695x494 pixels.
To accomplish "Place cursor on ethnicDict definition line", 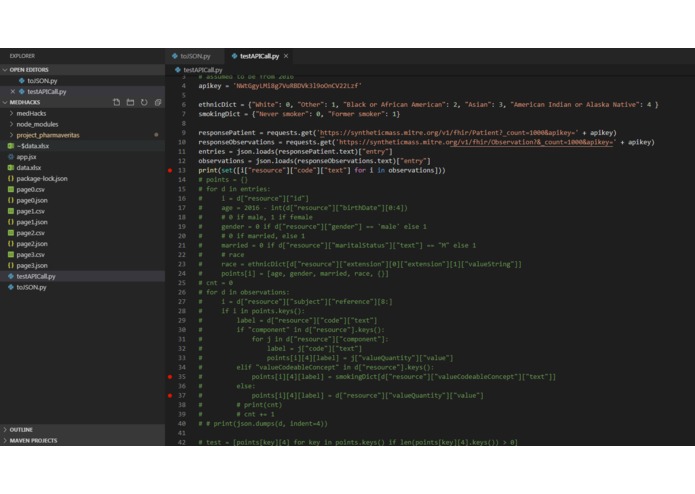I will pos(428,105).
